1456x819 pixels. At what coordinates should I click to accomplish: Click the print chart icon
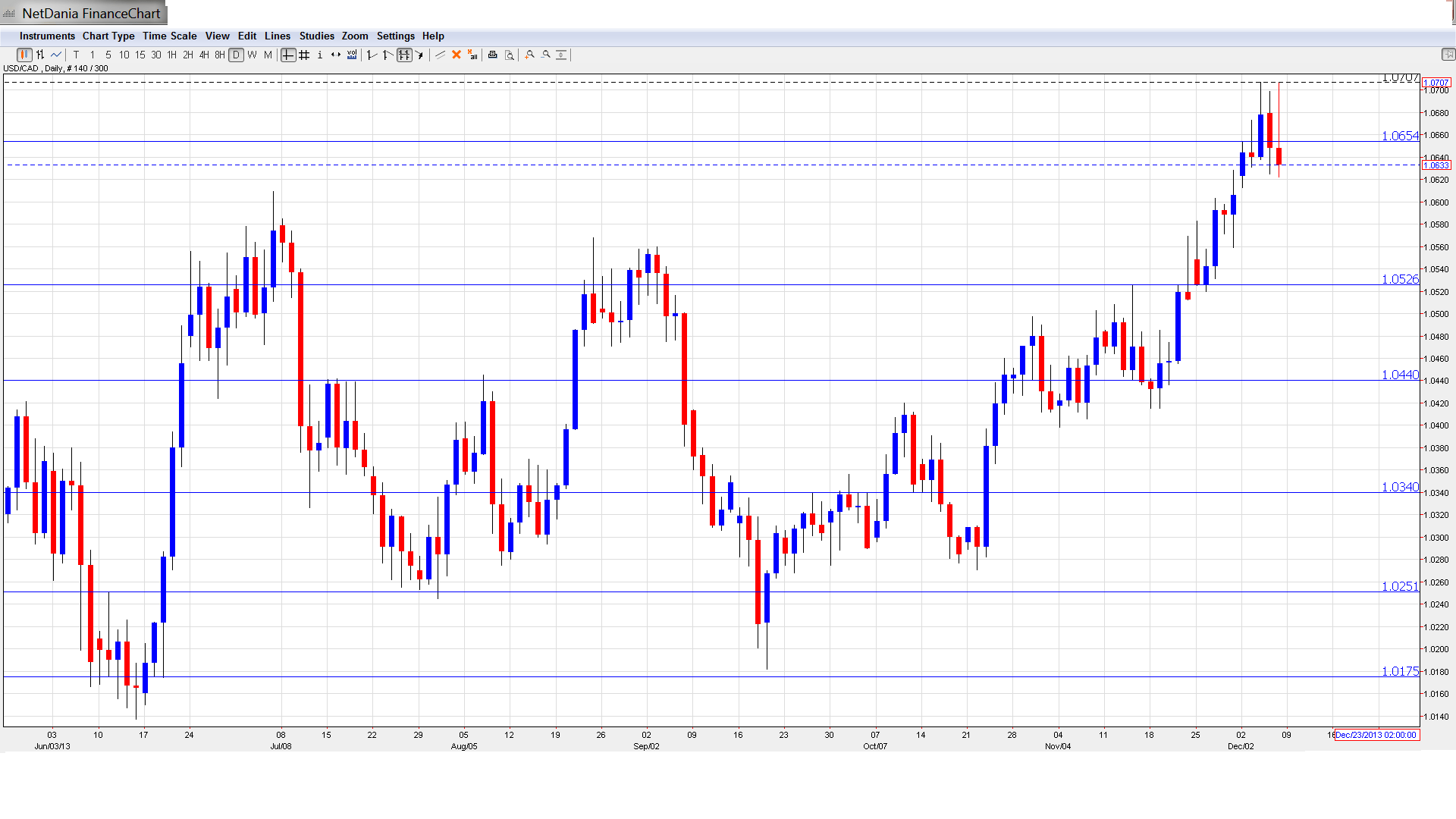point(493,55)
